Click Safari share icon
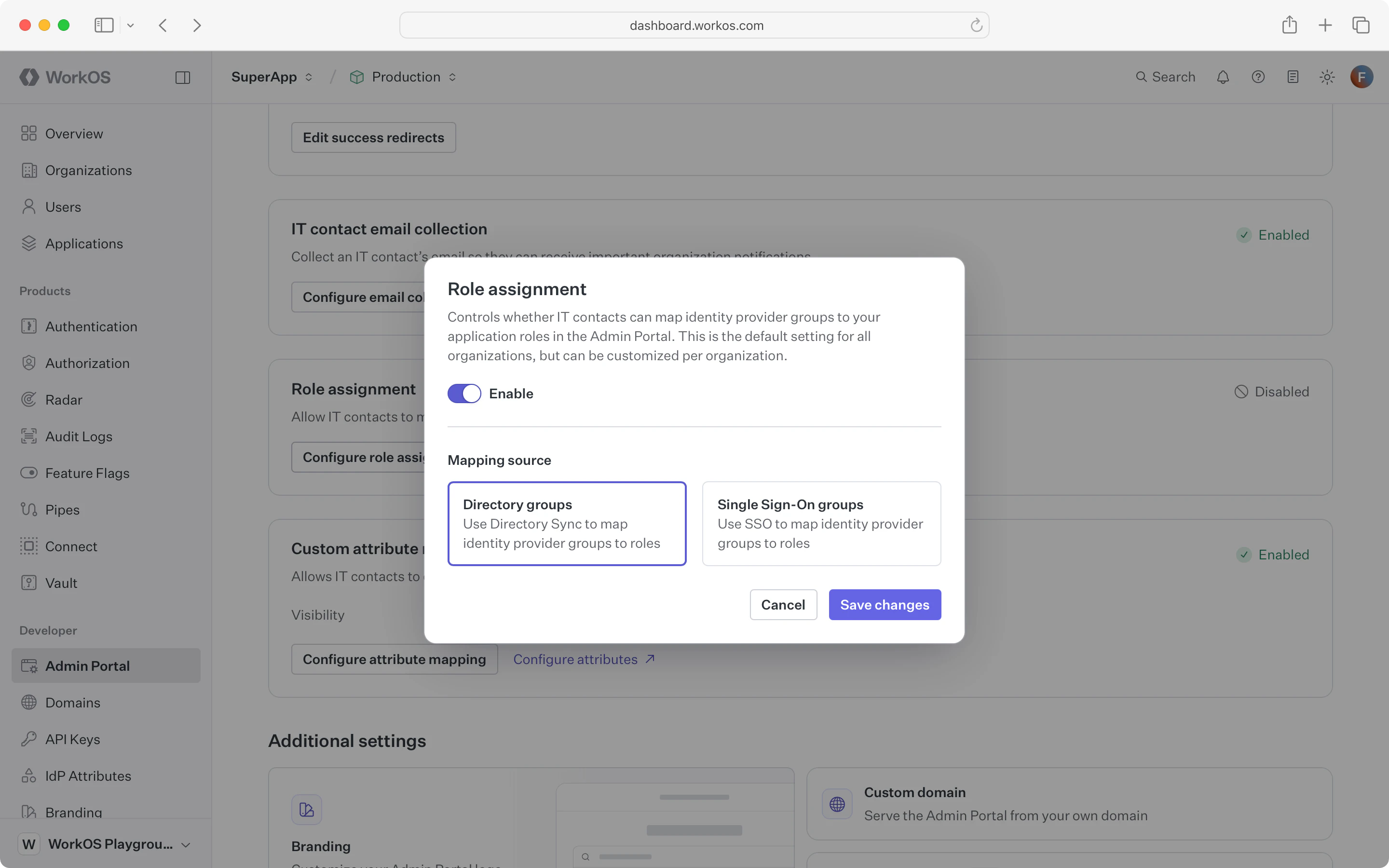 click(1290, 25)
